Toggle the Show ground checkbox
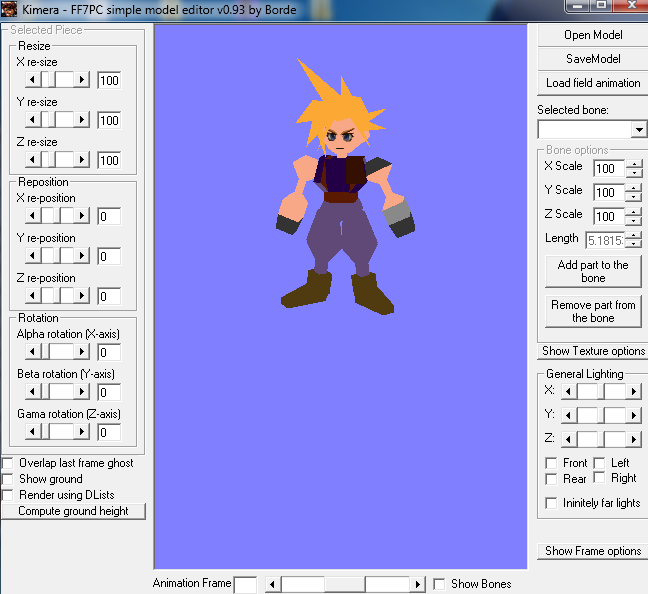This screenshot has height=594, width=648. point(7,479)
